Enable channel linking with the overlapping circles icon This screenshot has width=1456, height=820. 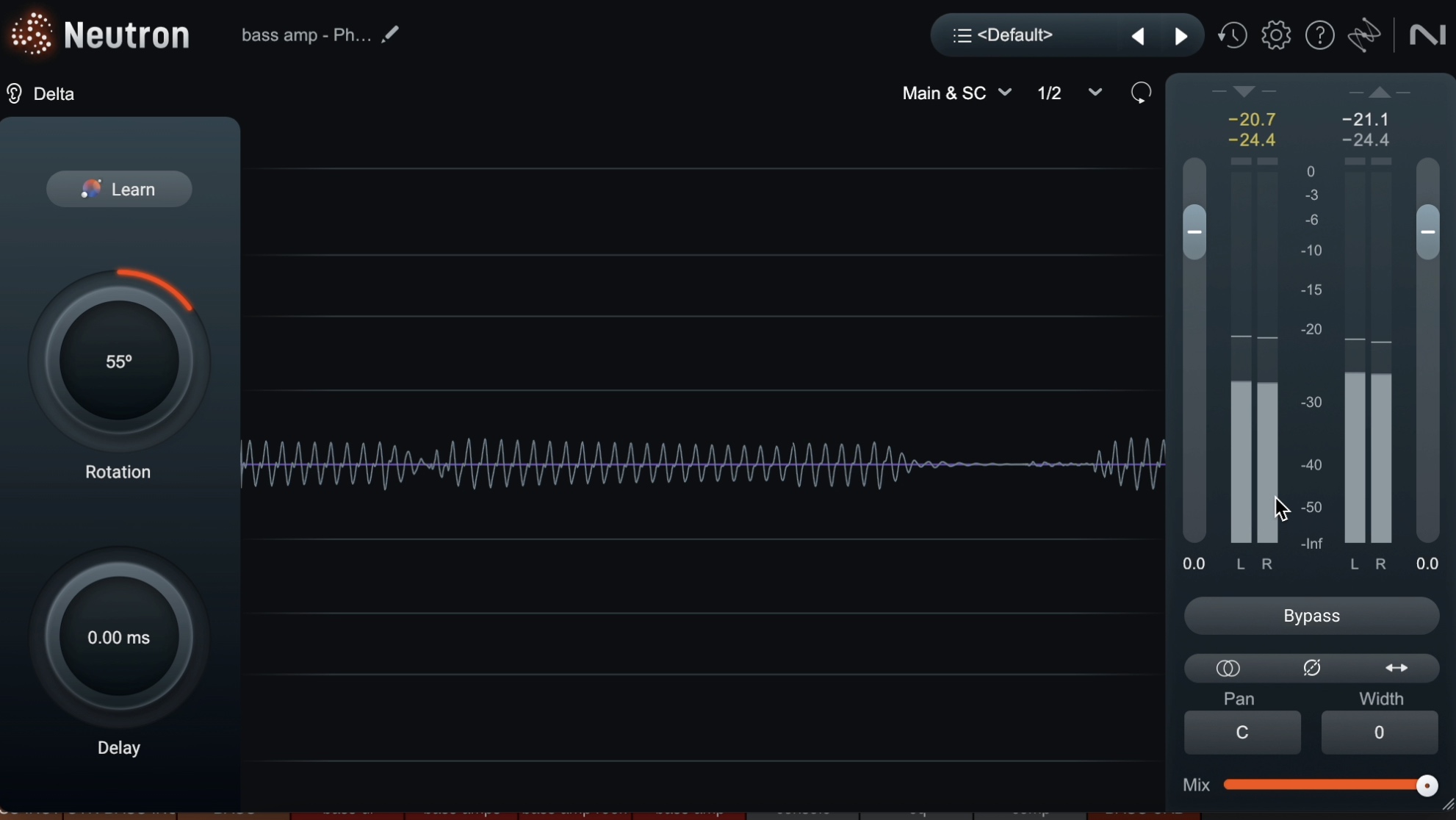pyautogui.click(x=1228, y=668)
